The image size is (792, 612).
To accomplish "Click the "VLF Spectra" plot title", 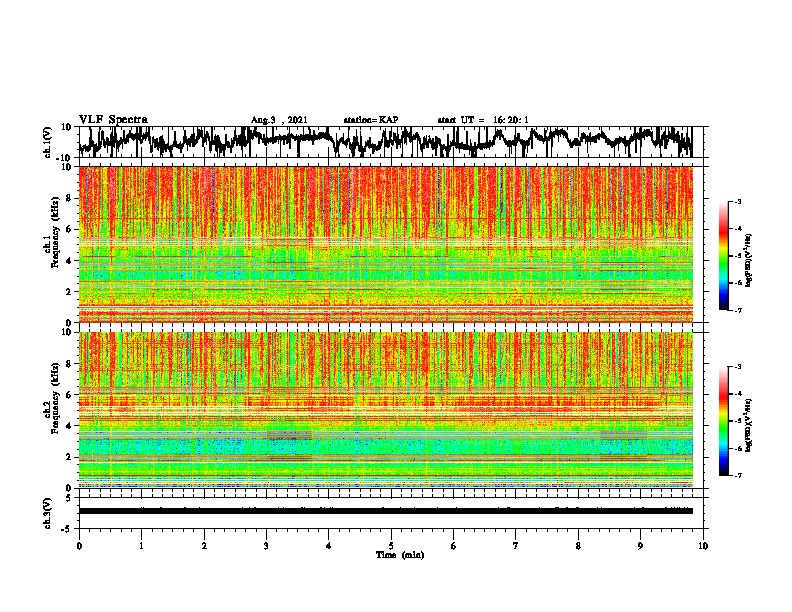I will (x=113, y=120).
